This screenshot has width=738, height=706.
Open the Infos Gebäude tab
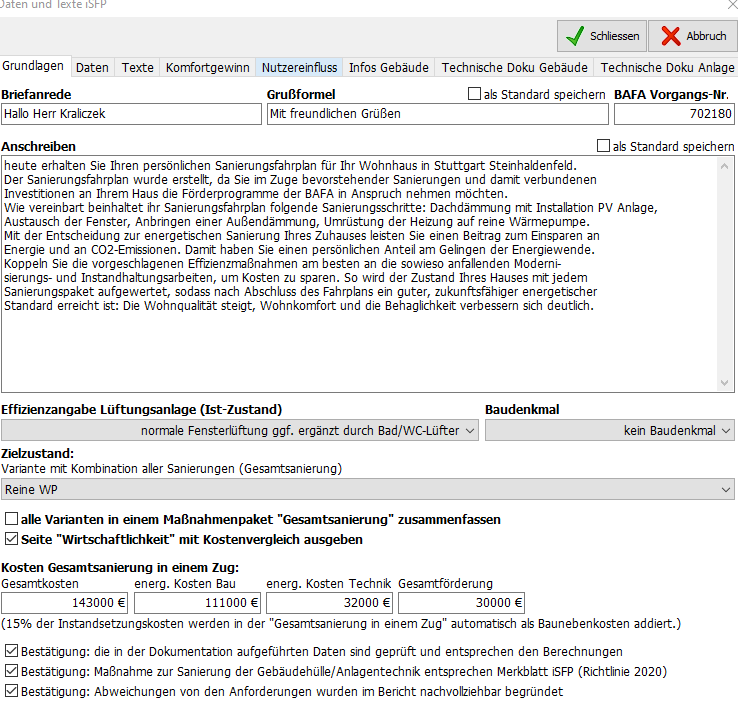click(388, 68)
